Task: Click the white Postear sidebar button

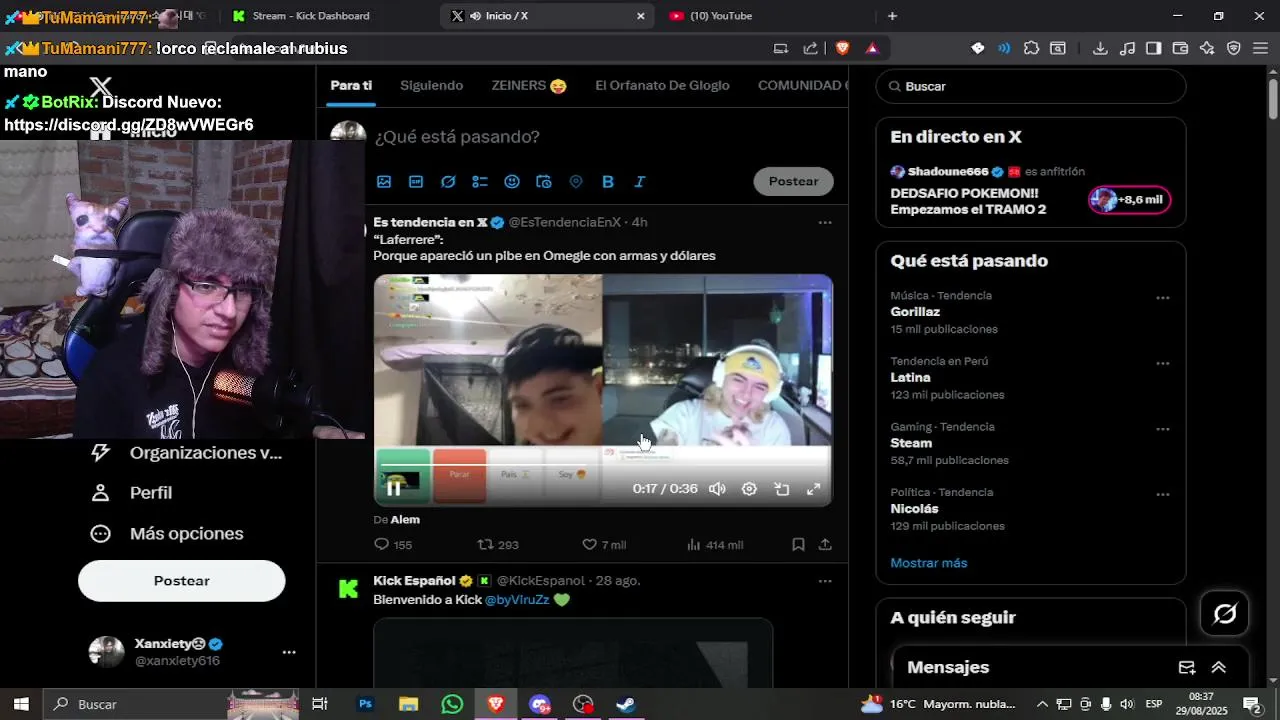Action: click(x=182, y=581)
